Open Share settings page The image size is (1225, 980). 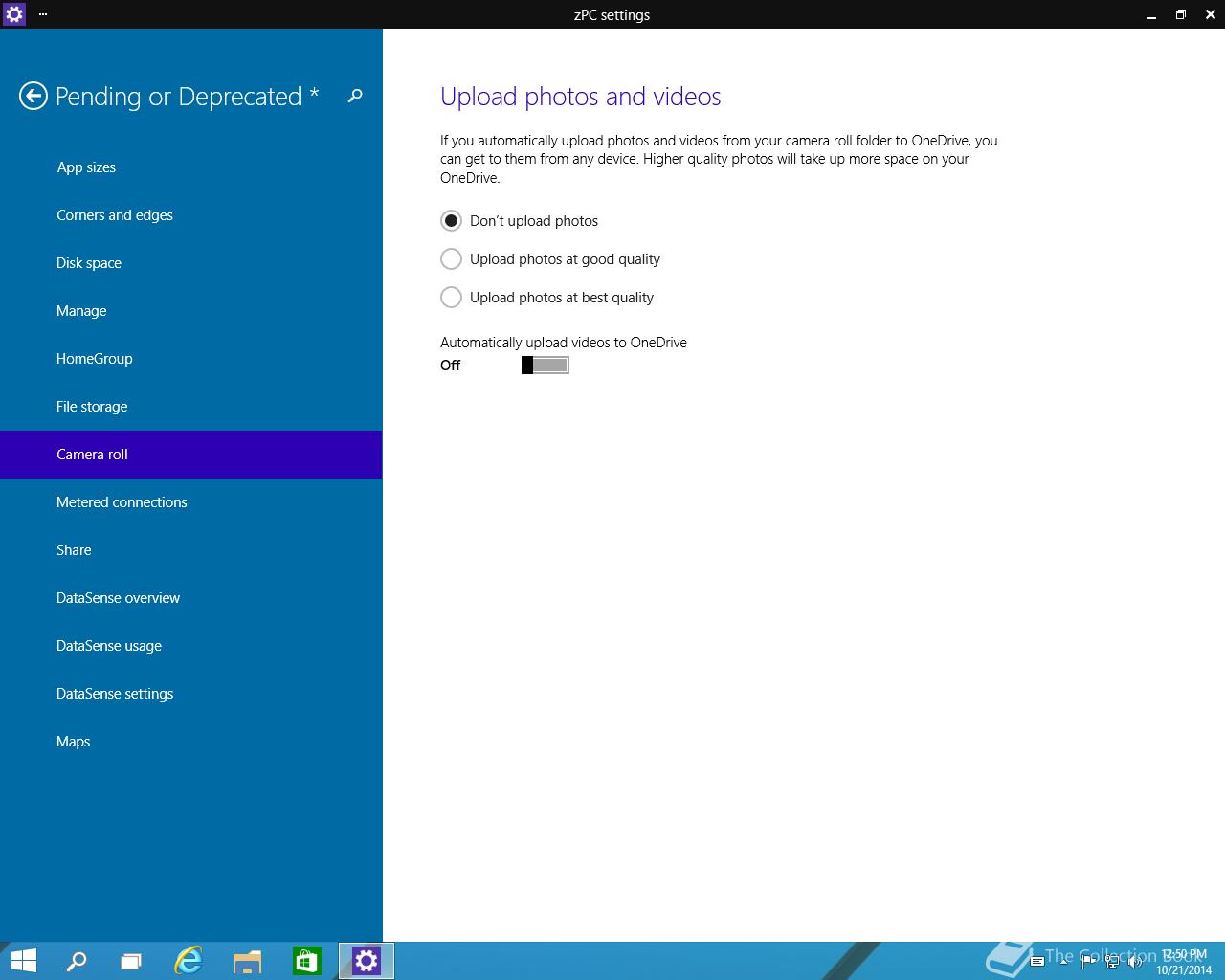pos(191,550)
